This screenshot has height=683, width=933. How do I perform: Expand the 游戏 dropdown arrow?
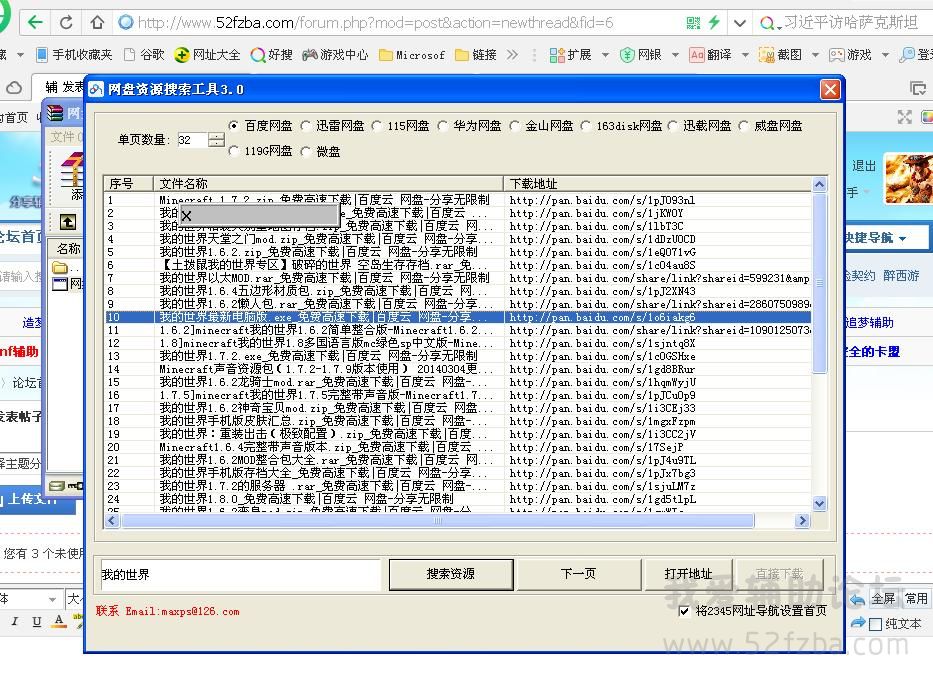click(885, 55)
